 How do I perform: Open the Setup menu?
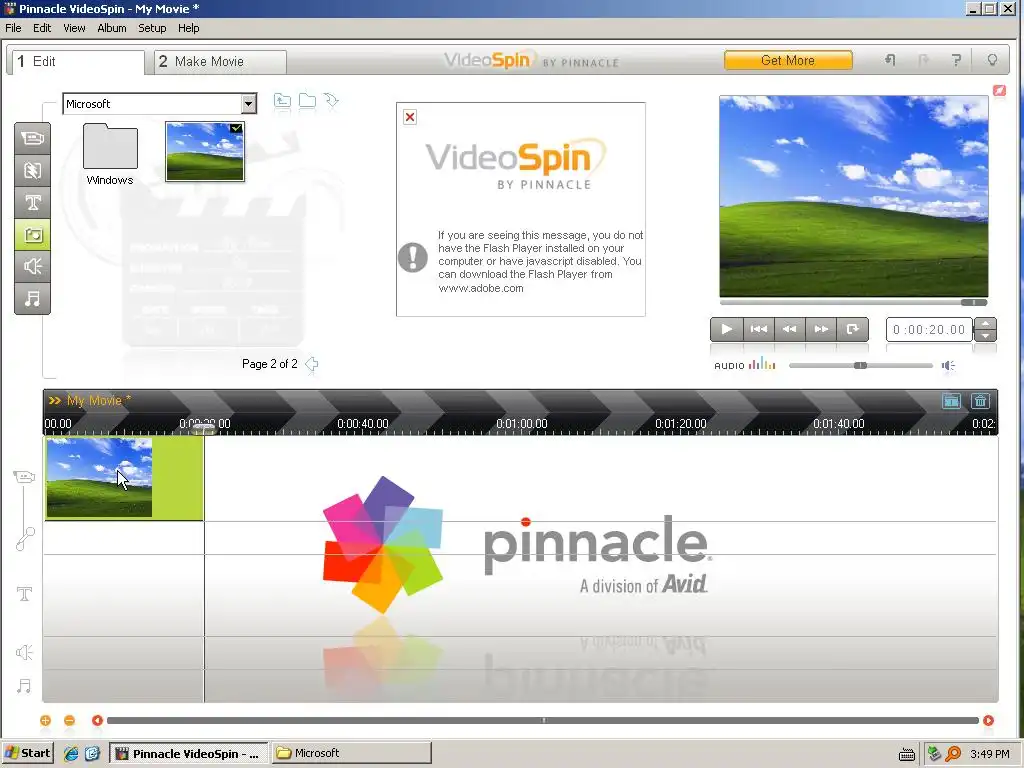point(152,28)
